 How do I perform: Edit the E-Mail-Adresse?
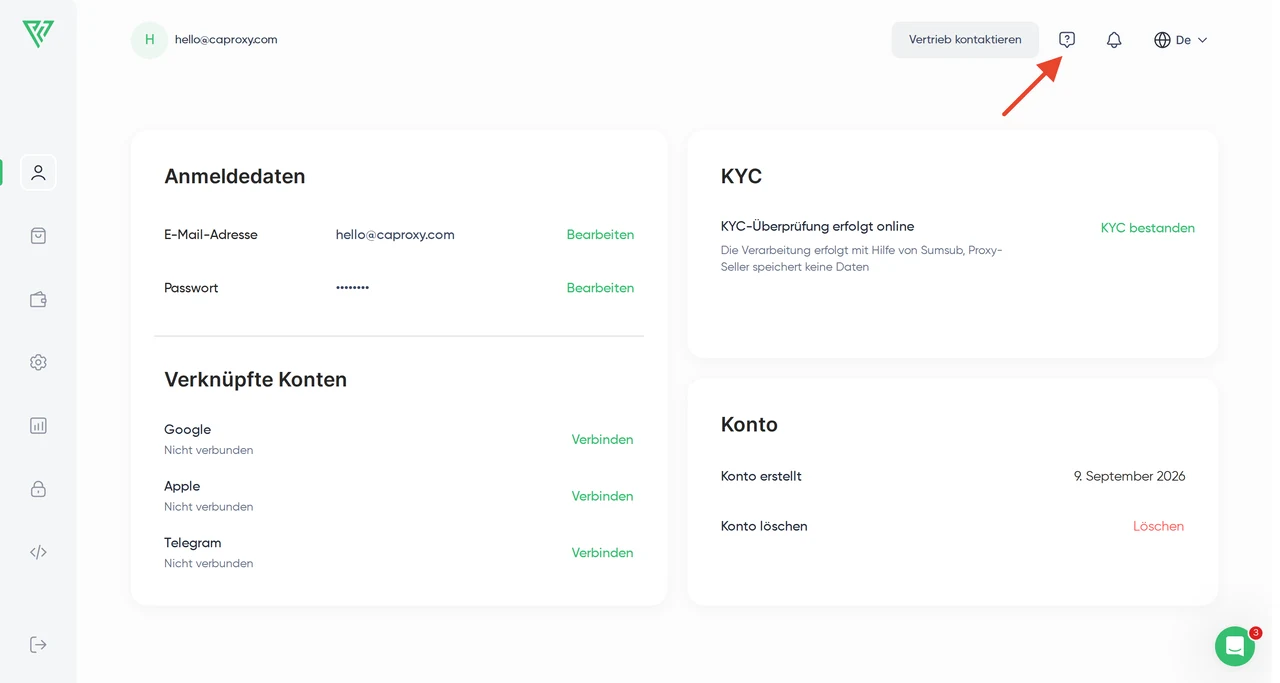600,235
